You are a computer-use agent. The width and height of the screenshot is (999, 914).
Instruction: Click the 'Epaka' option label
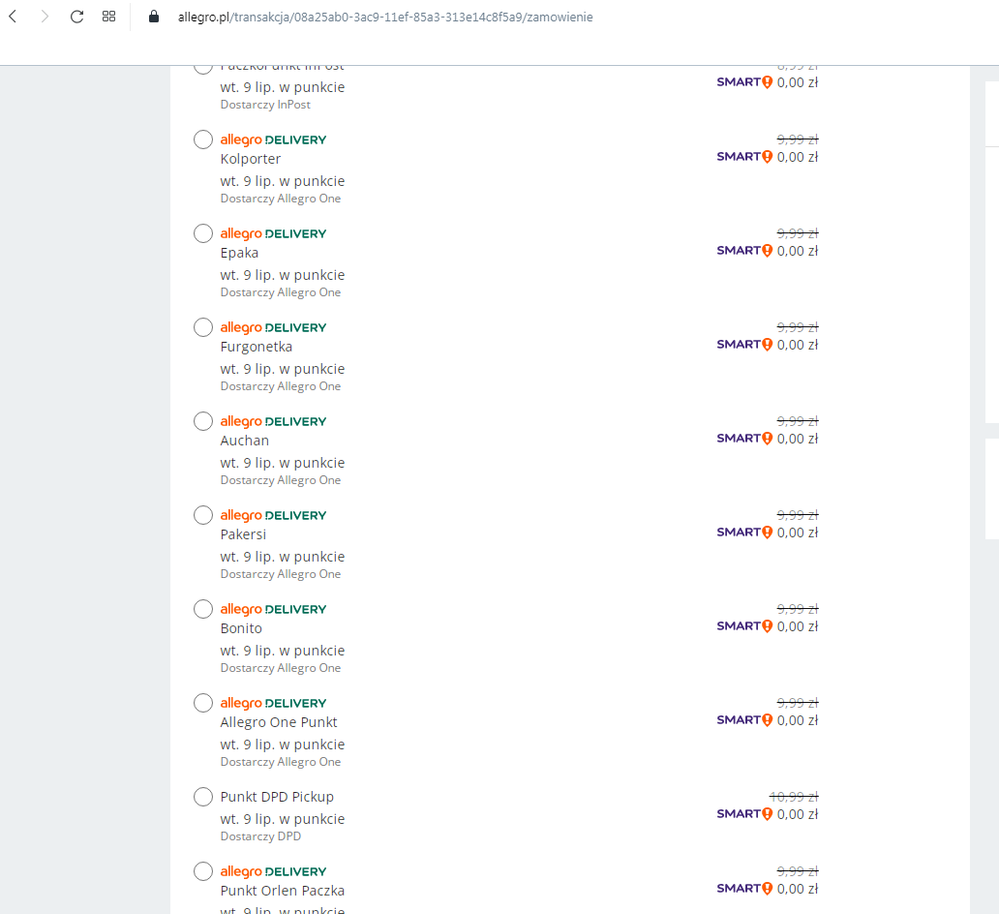(240, 253)
